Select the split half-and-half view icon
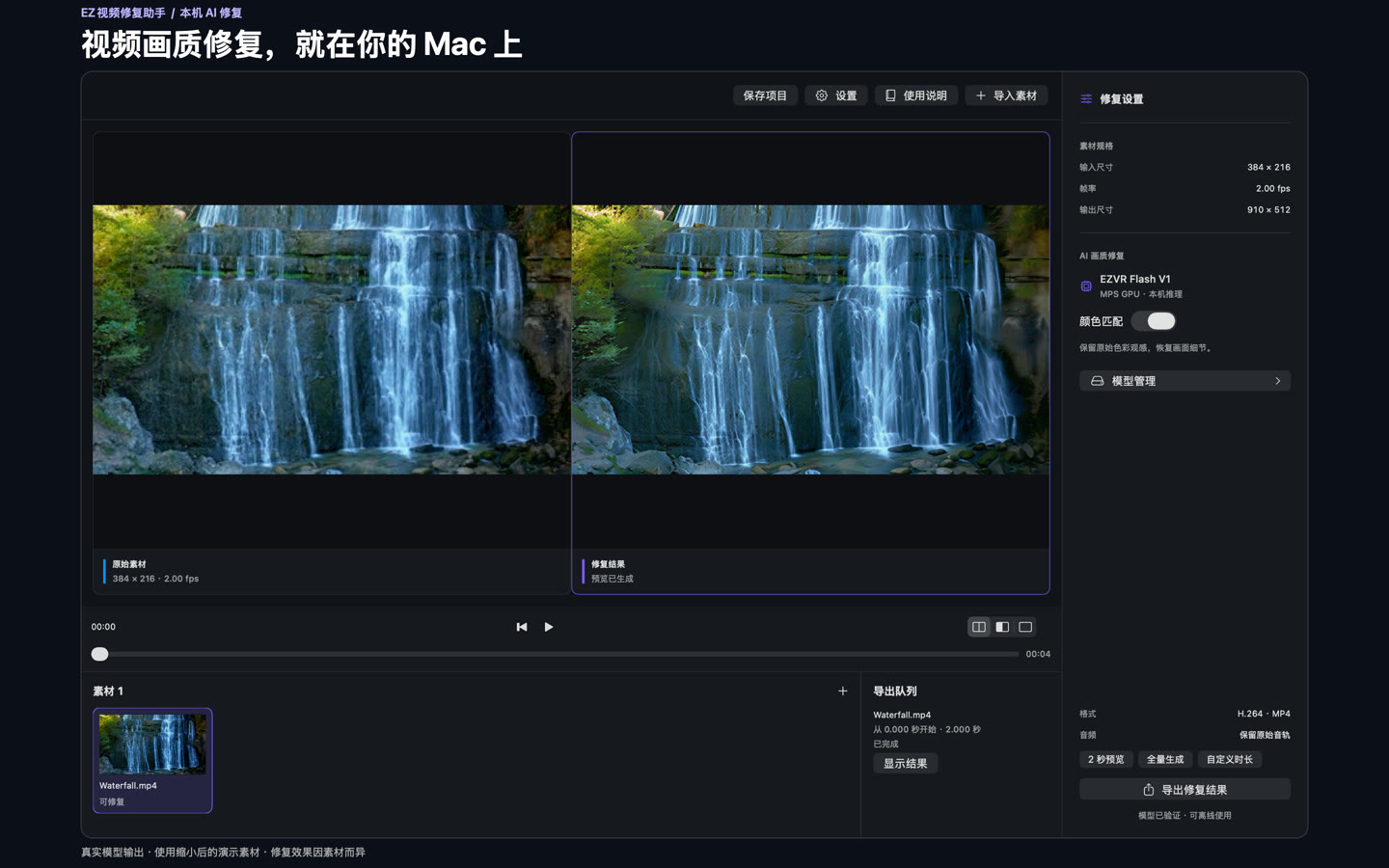The width and height of the screenshot is (1389, 868). 1002,627
